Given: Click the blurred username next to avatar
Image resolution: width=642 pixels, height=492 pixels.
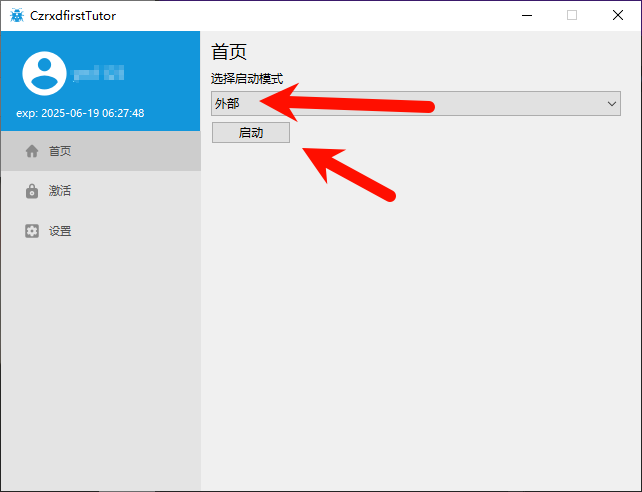Looking at the screenshot, I should (x=97, y=74).
